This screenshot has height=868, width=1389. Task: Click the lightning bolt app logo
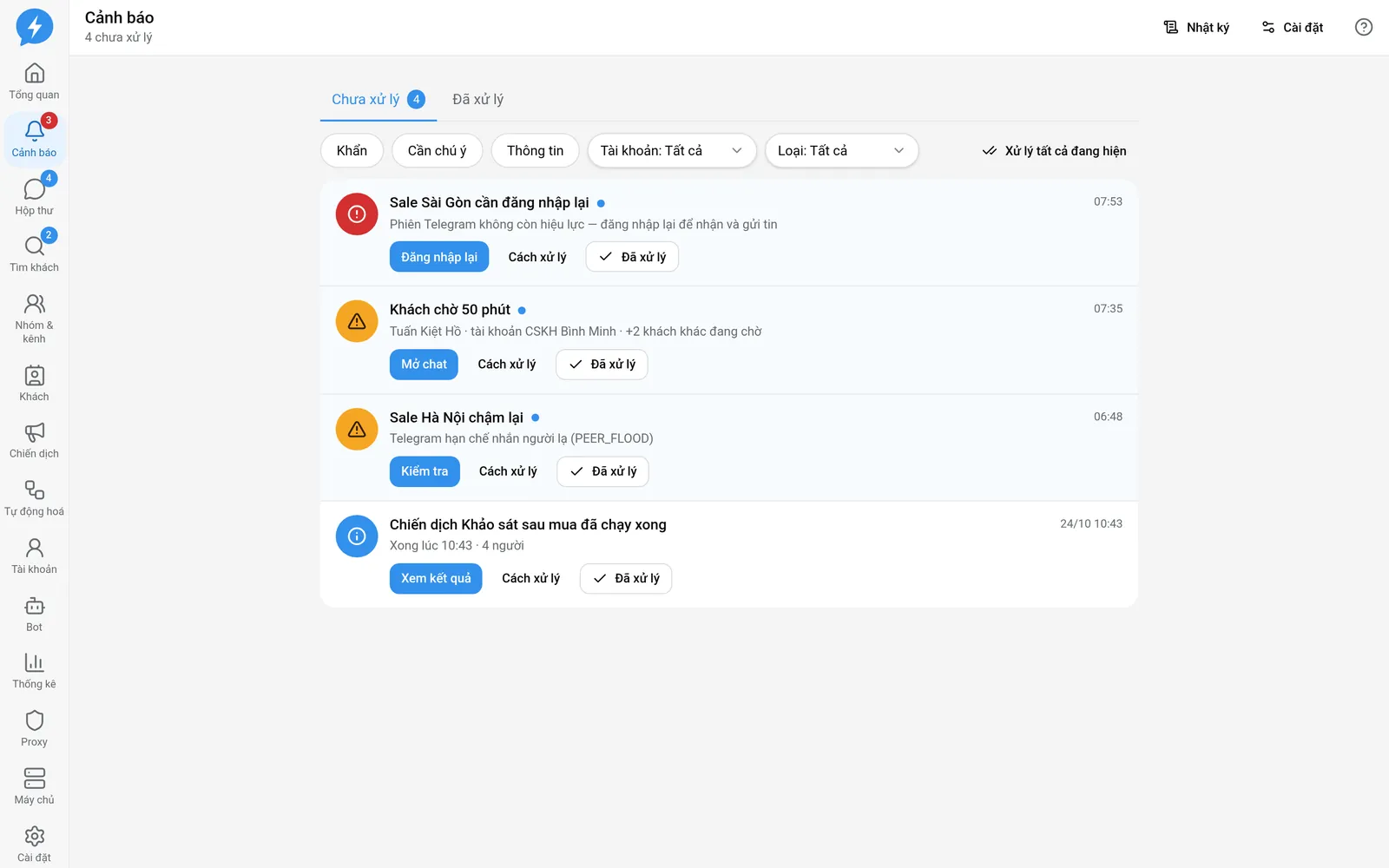point(35,28)
